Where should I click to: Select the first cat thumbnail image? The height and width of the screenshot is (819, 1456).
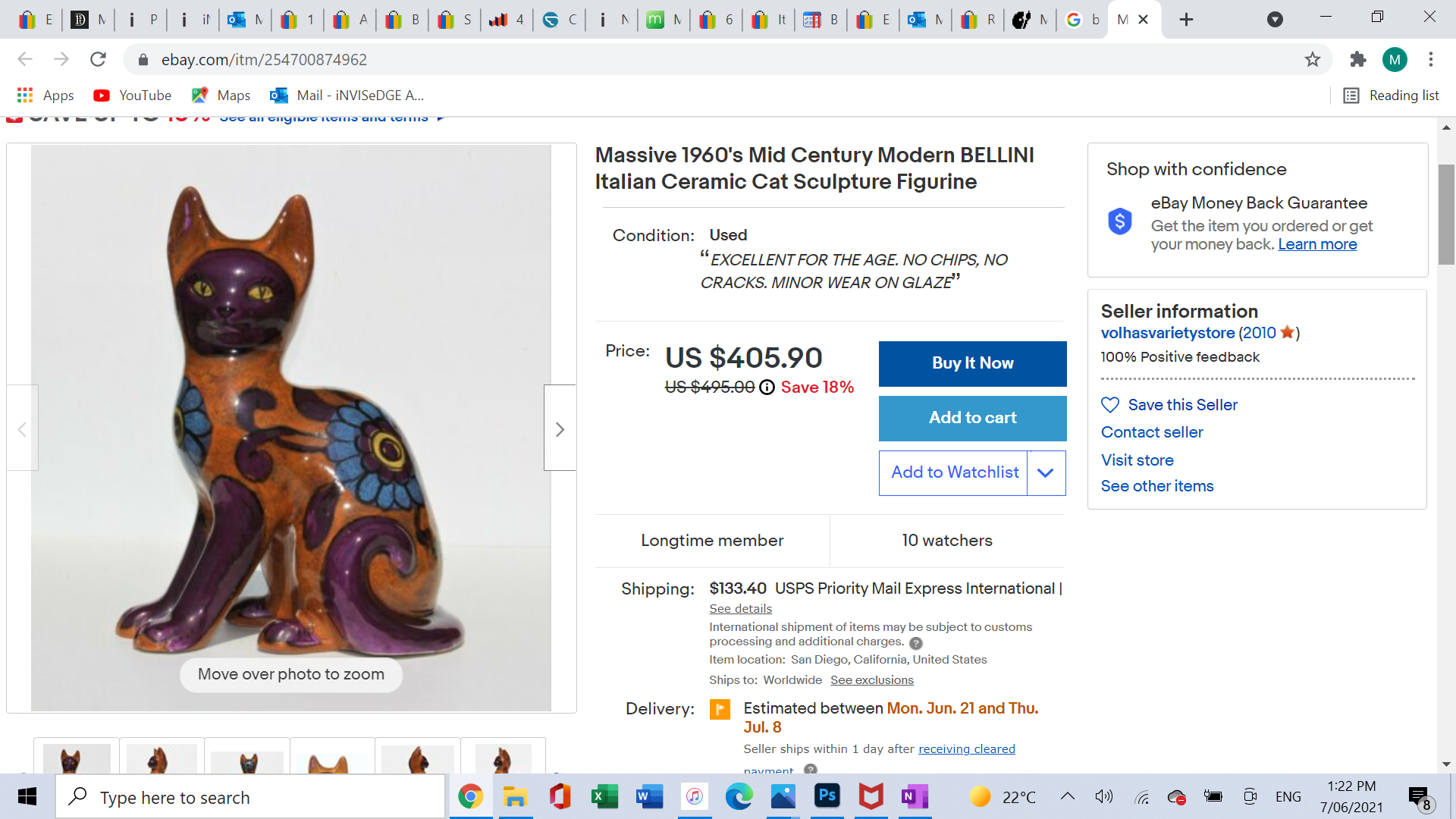click(x=76, y=757)
